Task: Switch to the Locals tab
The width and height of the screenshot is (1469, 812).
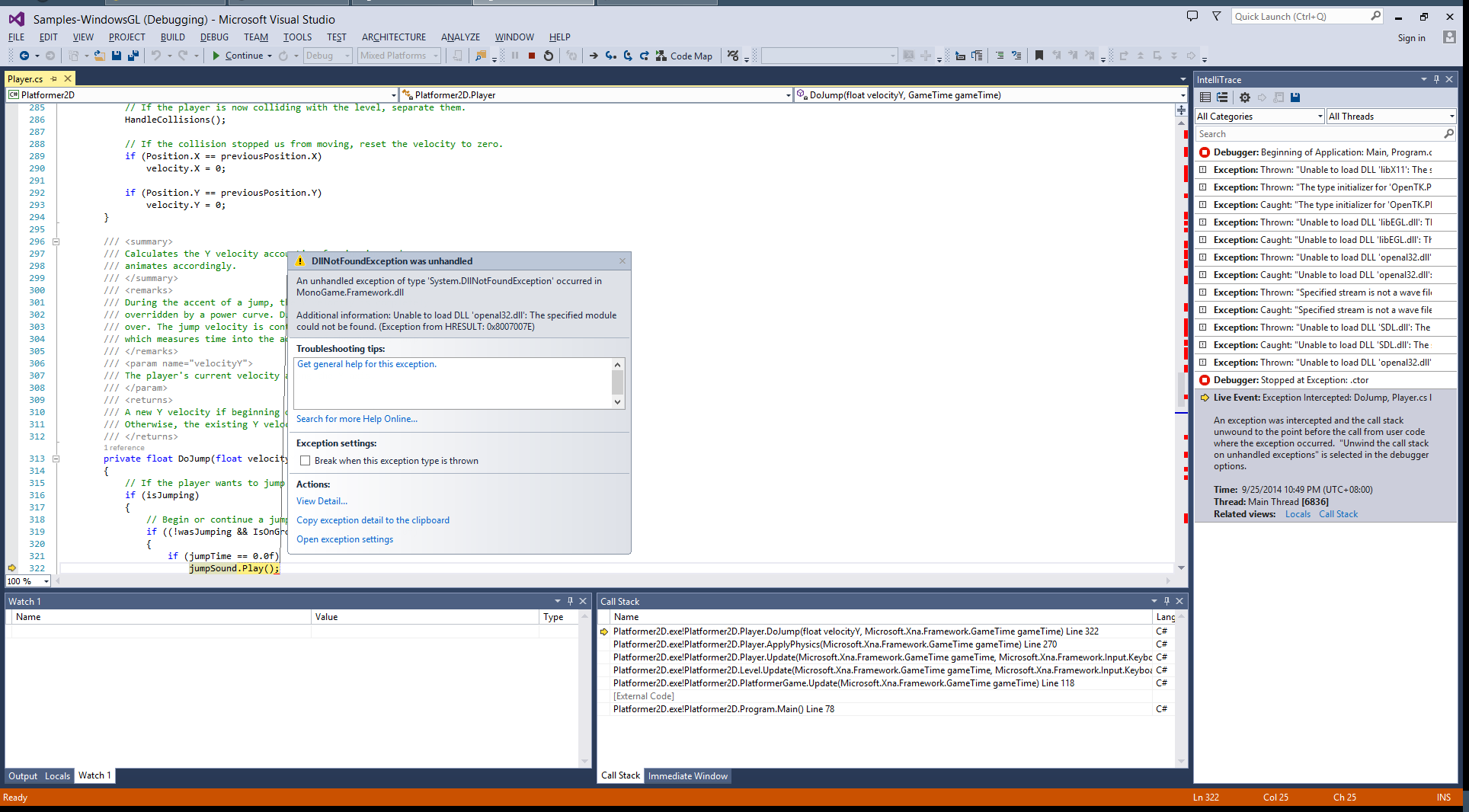Action: [57, 776]
